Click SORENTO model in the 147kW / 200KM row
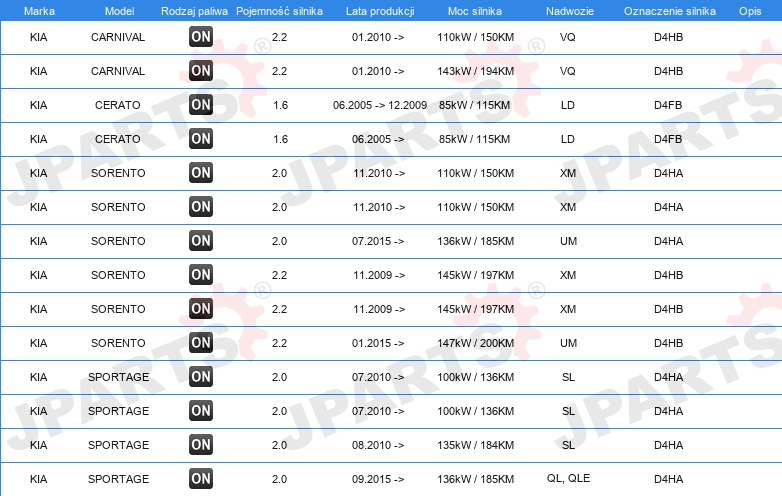This screenshot has height=496, width=782. pos(118,343)
